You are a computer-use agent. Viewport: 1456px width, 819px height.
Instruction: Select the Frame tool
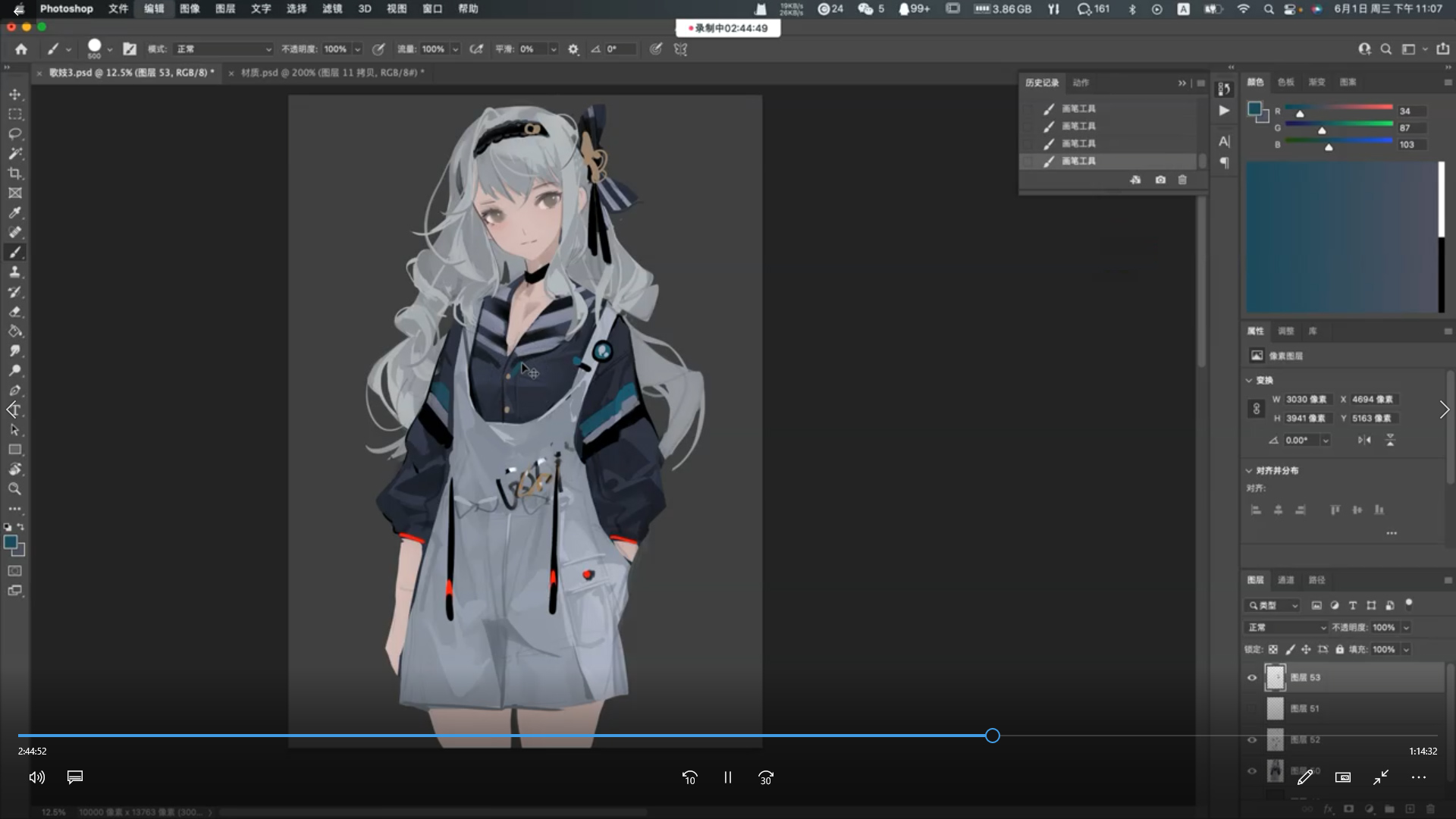(x=14, y=193)
